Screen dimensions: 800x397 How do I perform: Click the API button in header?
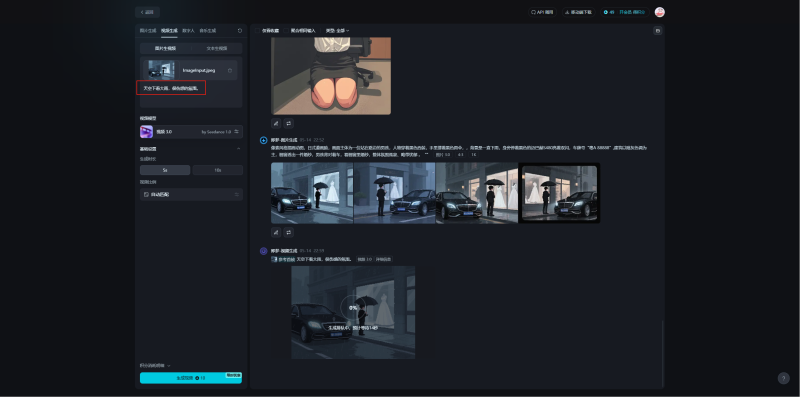pyautogui.click(x=542, y=12)
